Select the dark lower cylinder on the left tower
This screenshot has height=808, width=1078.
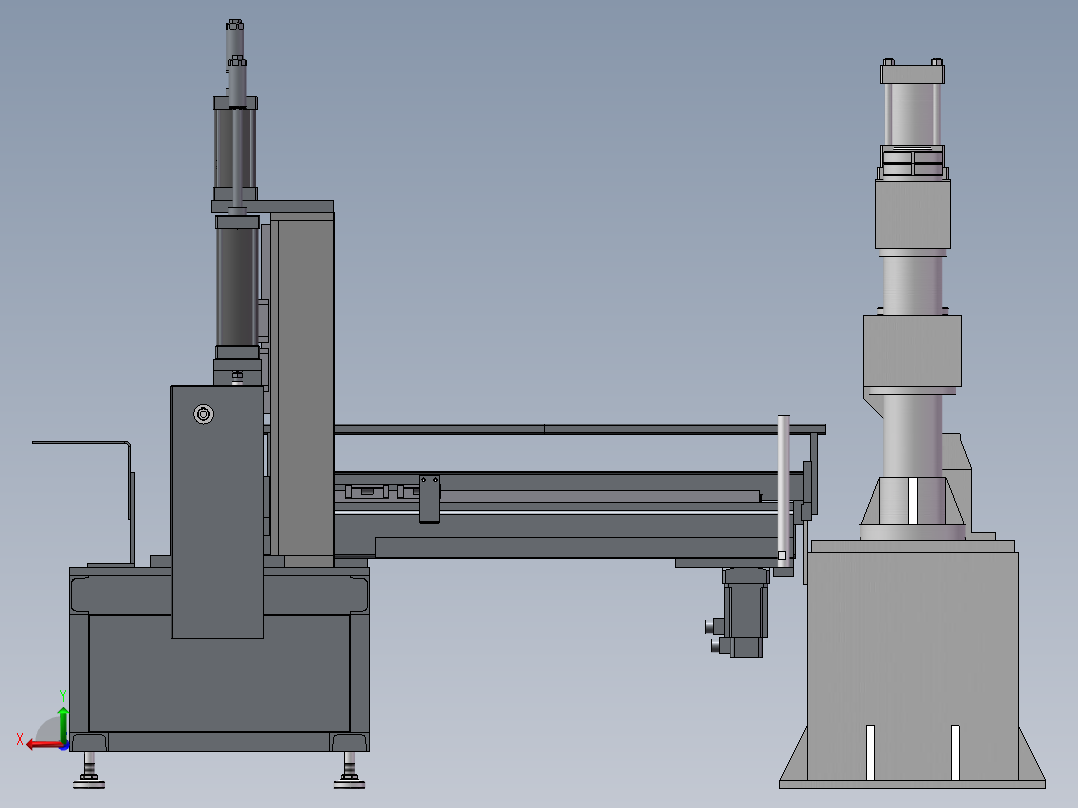(237, 289)
